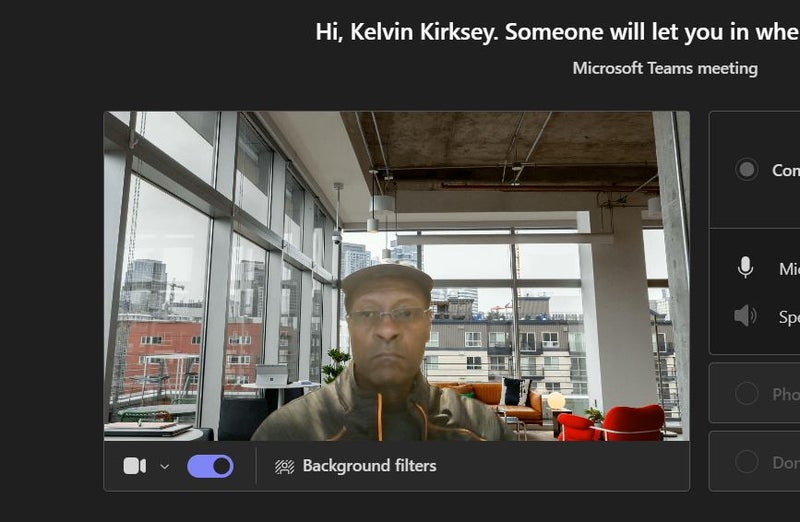Open the truncated 'Spe' speaker setting

pos(788,317)
